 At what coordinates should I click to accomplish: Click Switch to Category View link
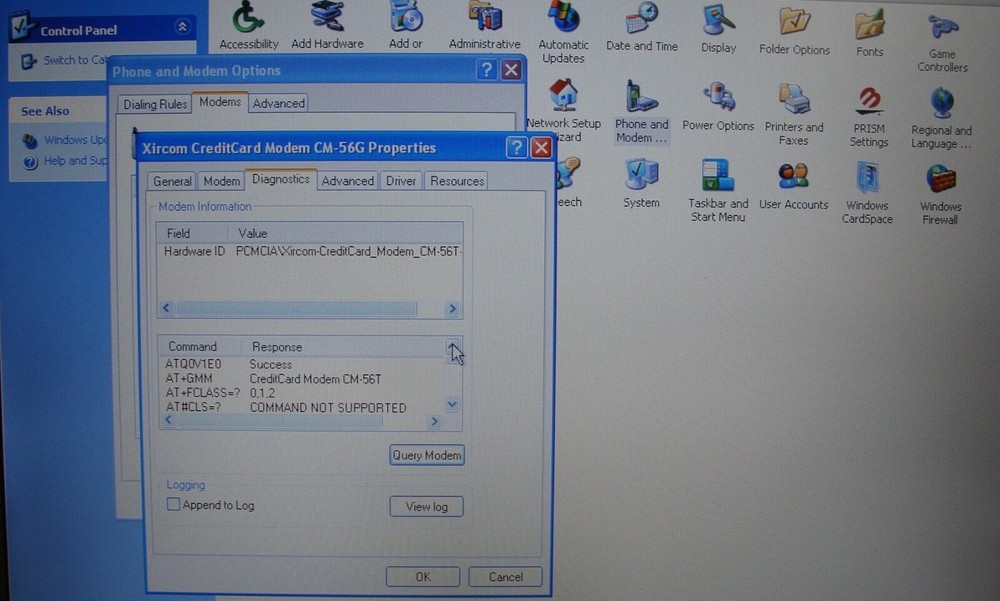(75, 60)
